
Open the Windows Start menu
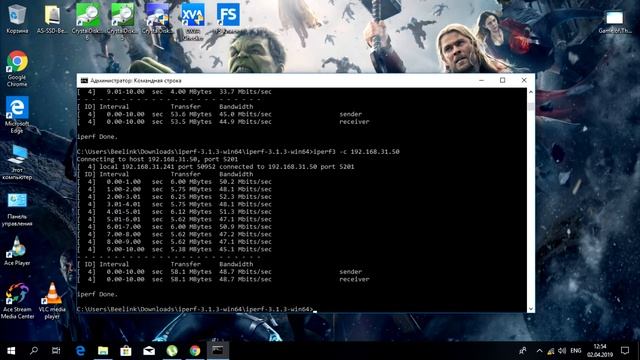(x=11, y=351)
